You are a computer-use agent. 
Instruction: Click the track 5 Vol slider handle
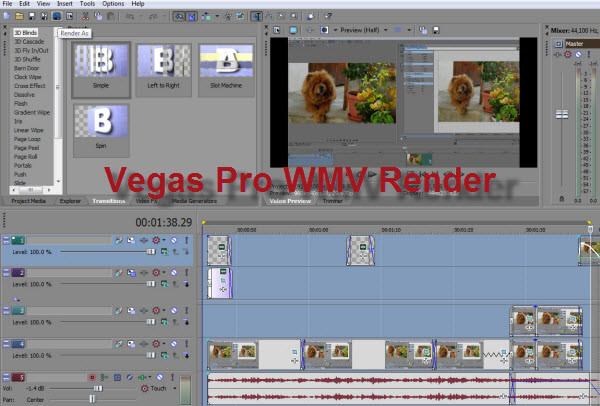coord(98,388)
